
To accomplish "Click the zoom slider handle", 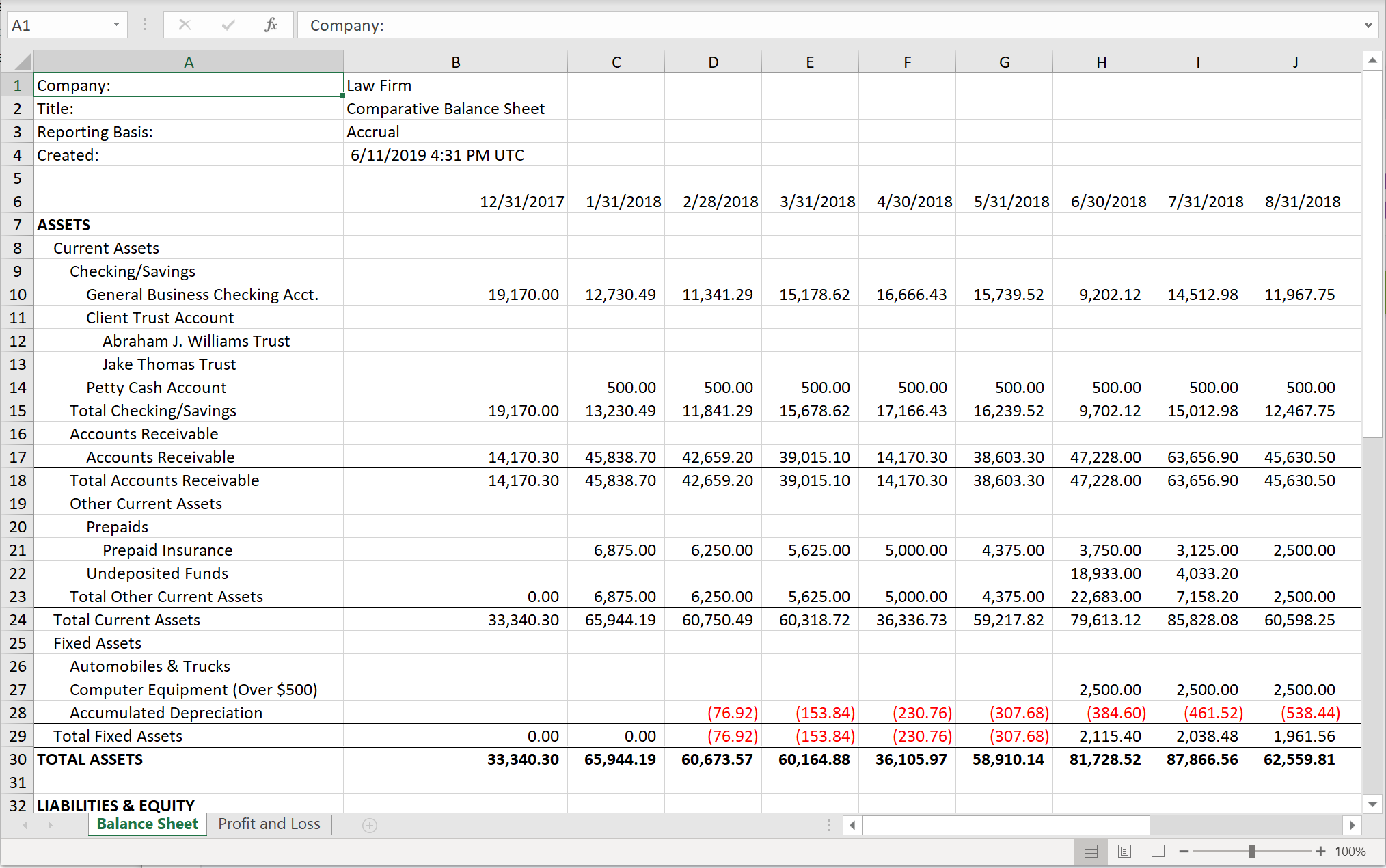I will (1252, 851).
